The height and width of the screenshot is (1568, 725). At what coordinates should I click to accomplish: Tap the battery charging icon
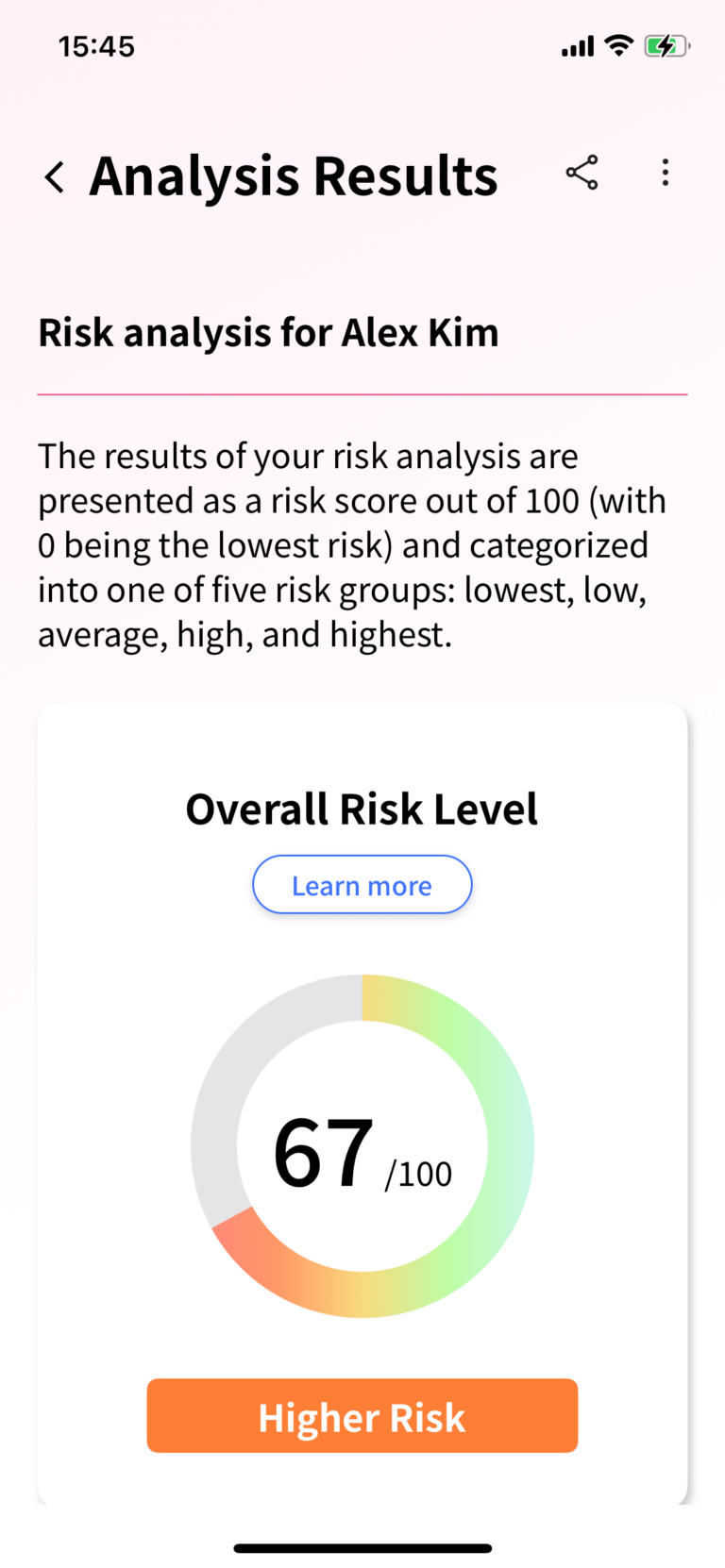[666, 45]
